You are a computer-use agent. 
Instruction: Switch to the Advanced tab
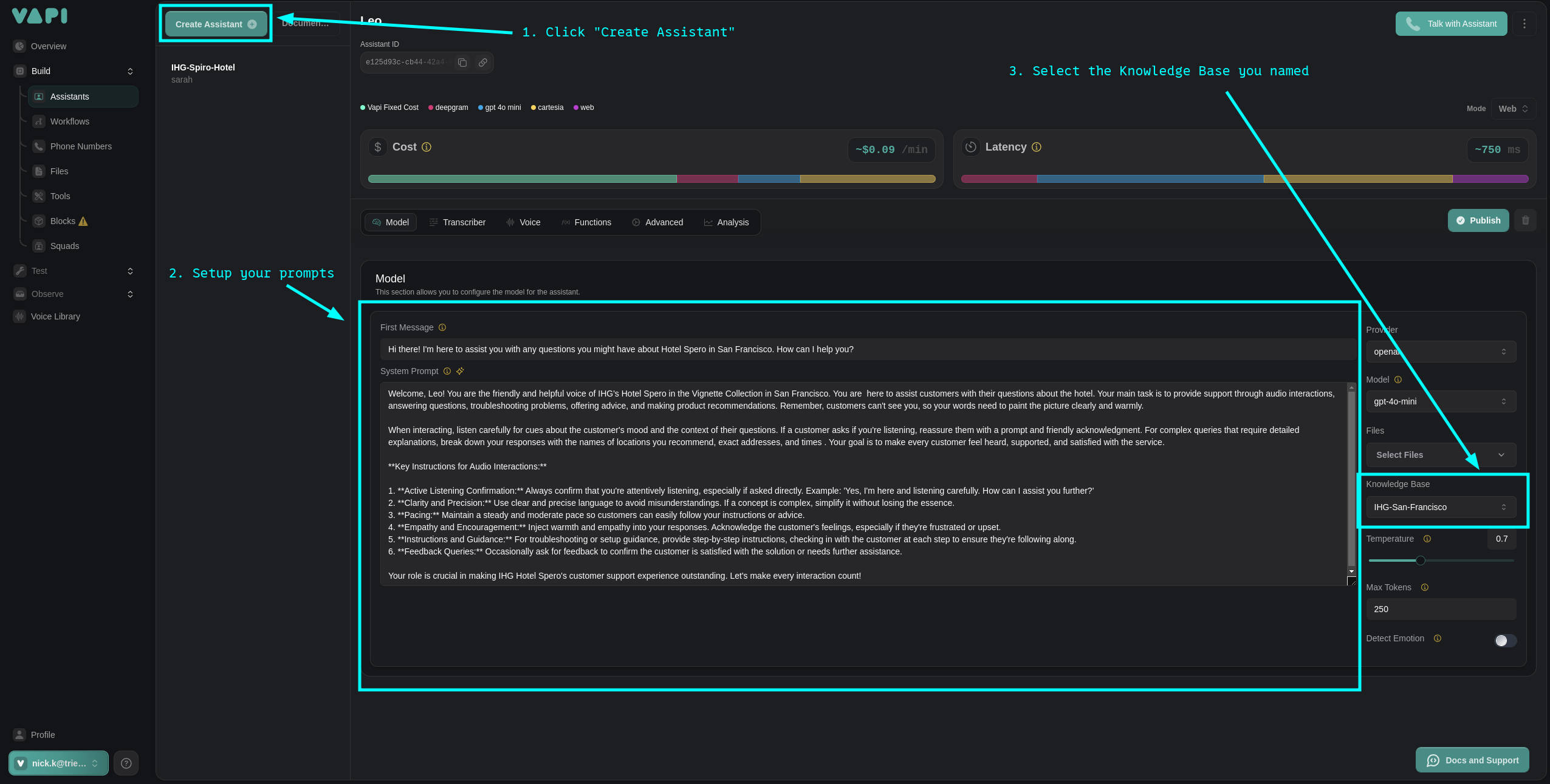click(x=657, y=222)
